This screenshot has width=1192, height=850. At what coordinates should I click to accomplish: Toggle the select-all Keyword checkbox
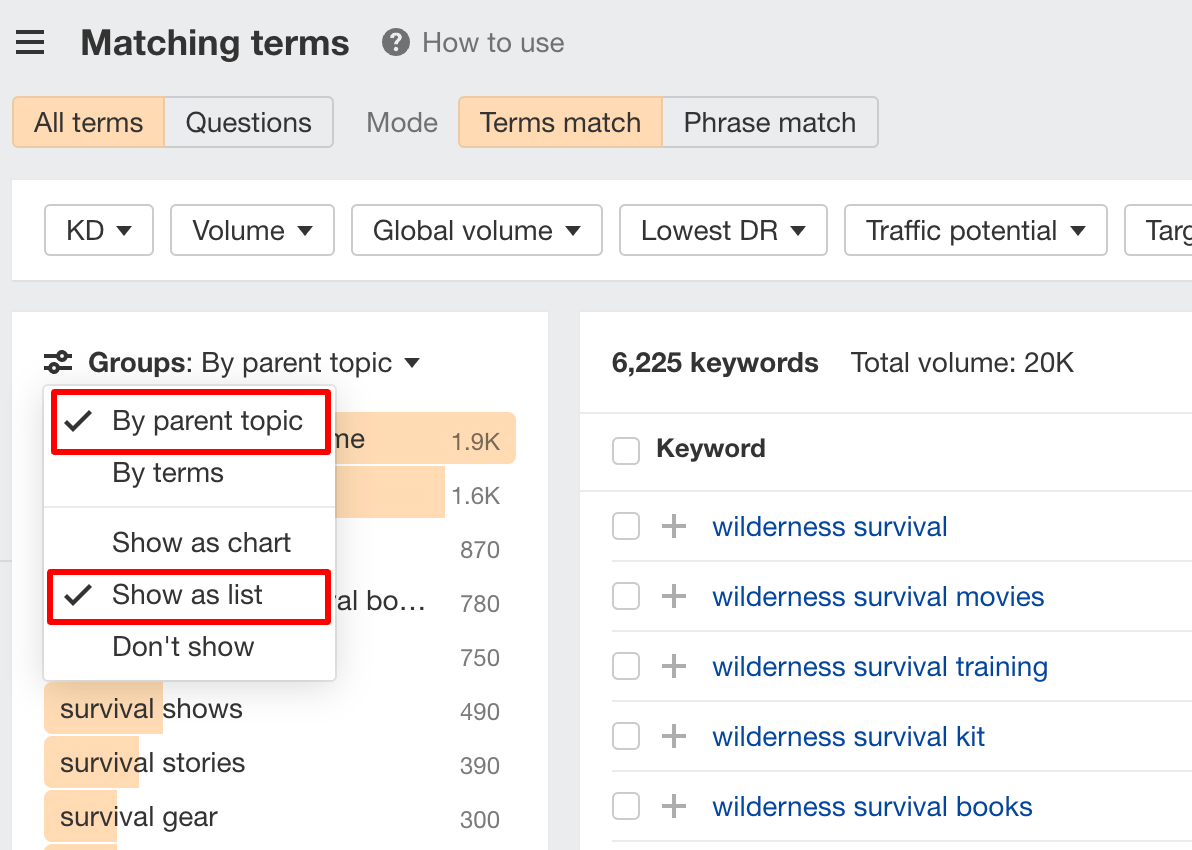(626, 450)
